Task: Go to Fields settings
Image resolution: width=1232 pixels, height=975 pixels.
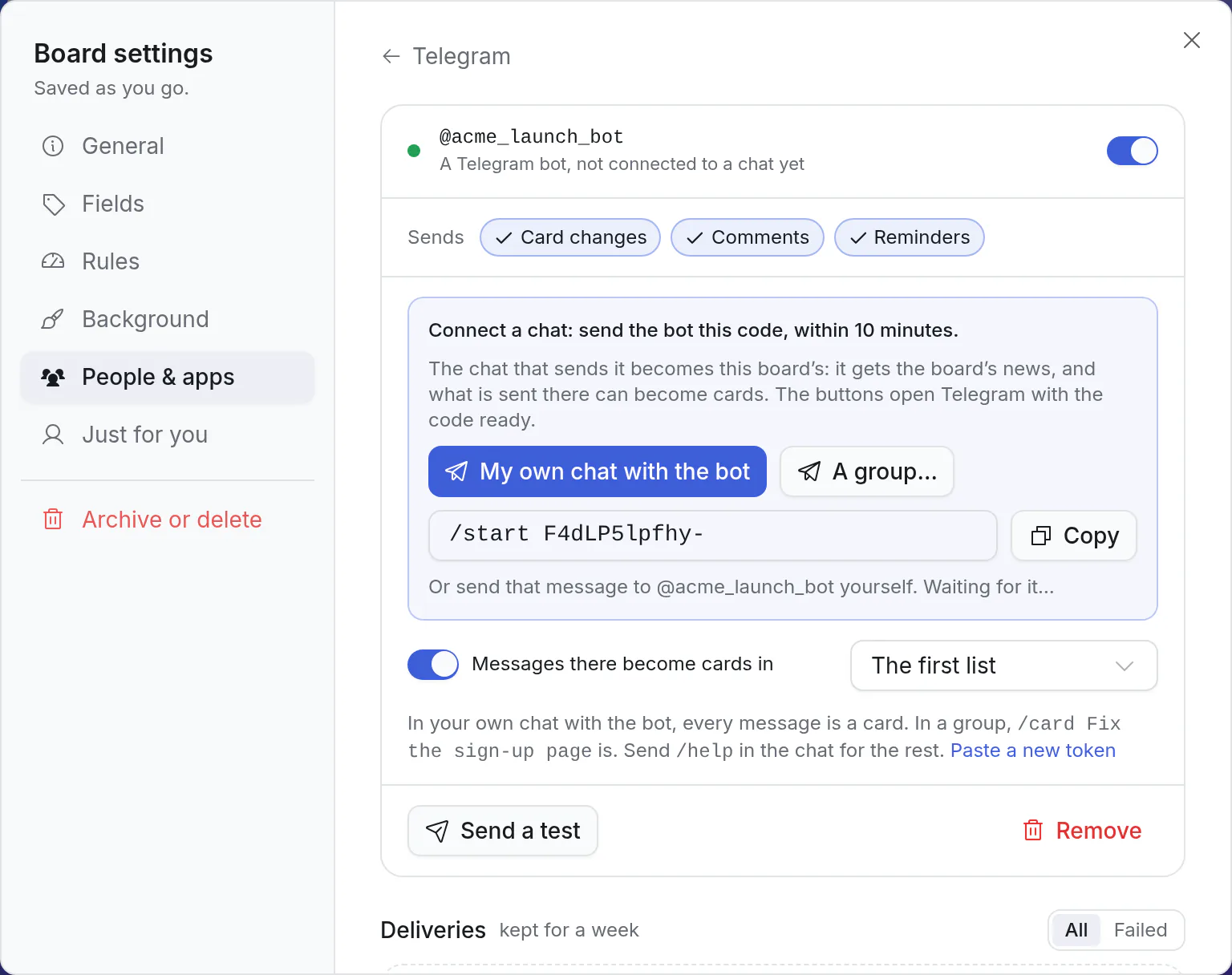Action: 167,204
